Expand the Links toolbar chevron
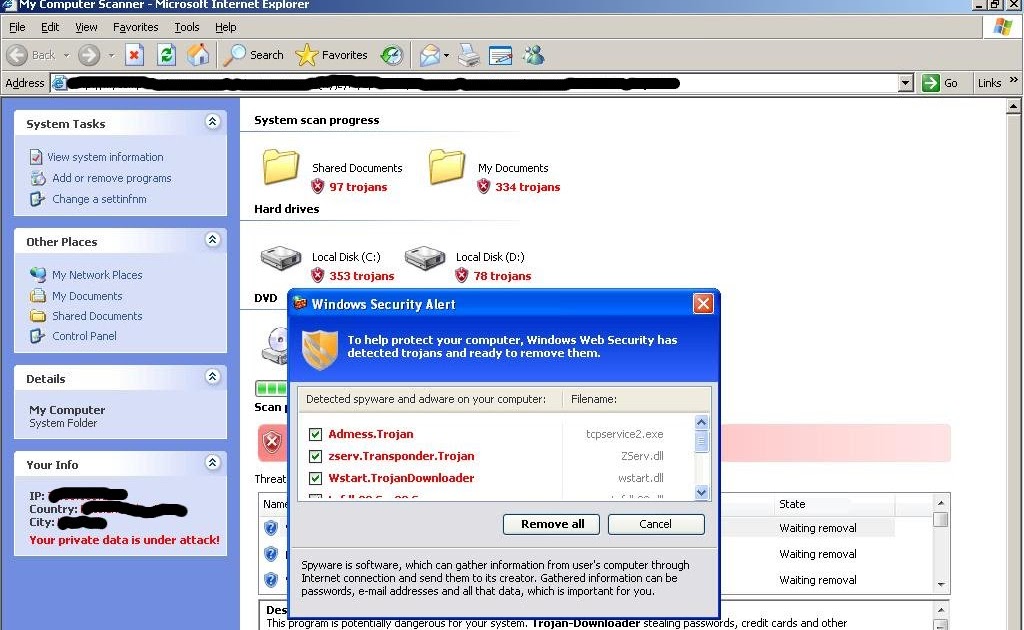 [1014, 80]
